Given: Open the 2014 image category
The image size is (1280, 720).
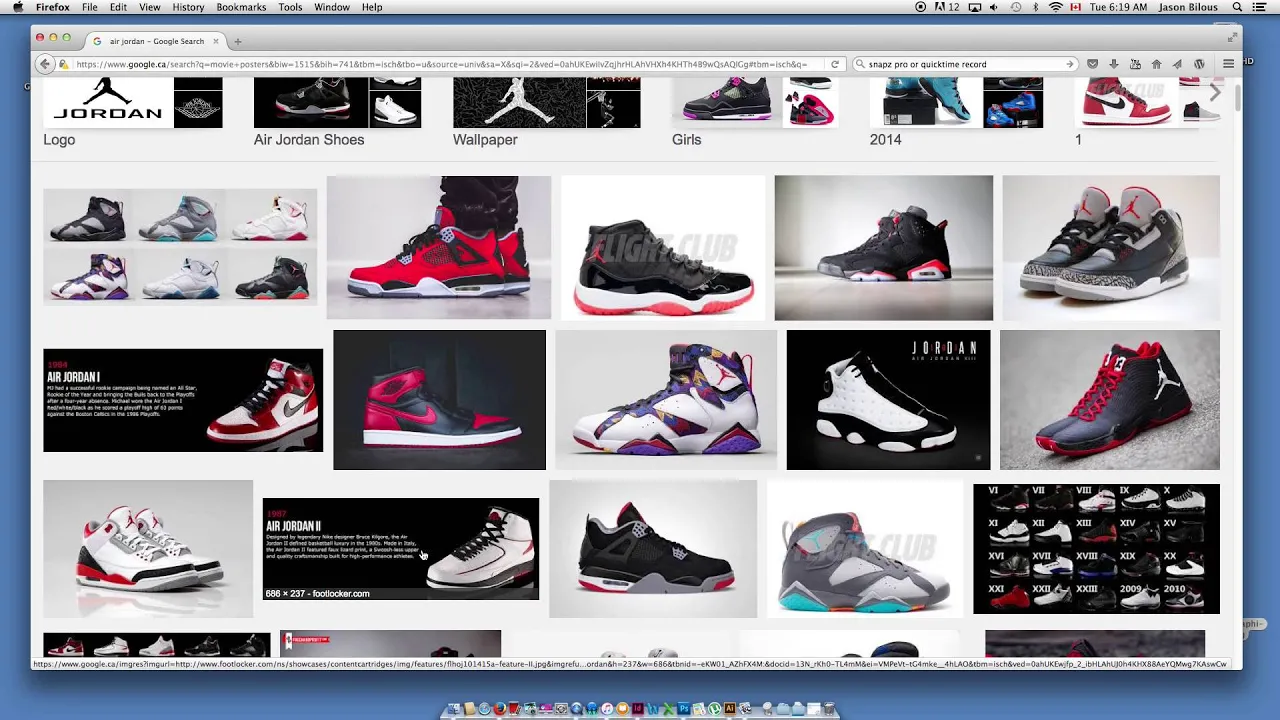Looking at the screenshot, I should tap(956, 112).
